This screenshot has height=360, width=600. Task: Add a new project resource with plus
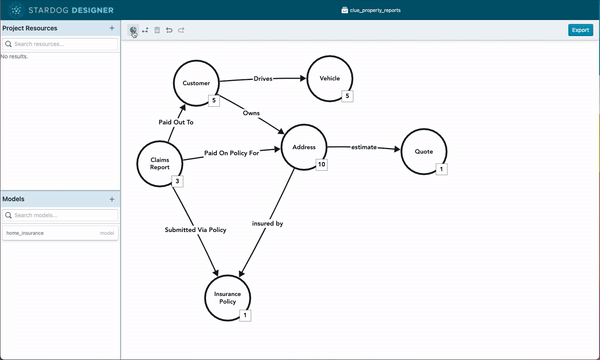coord(112,28)
